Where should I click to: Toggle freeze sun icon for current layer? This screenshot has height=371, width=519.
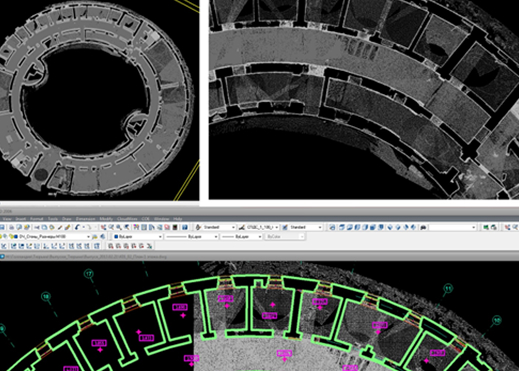point(5,236)
